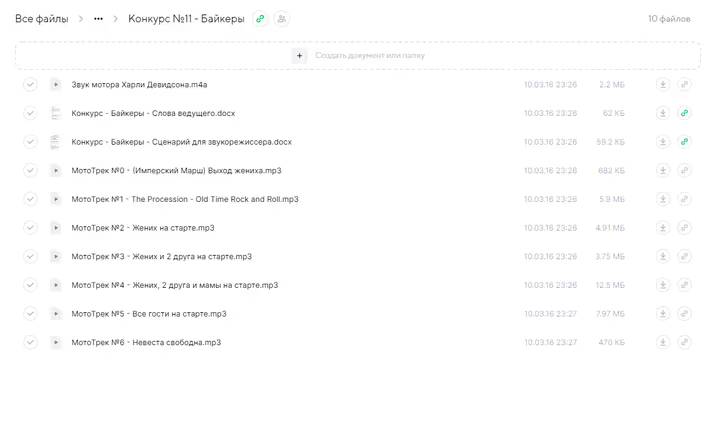
Task: Open Конкурс - Байкеры - Слова ведущего.docx
Action: tap(153, 113)
